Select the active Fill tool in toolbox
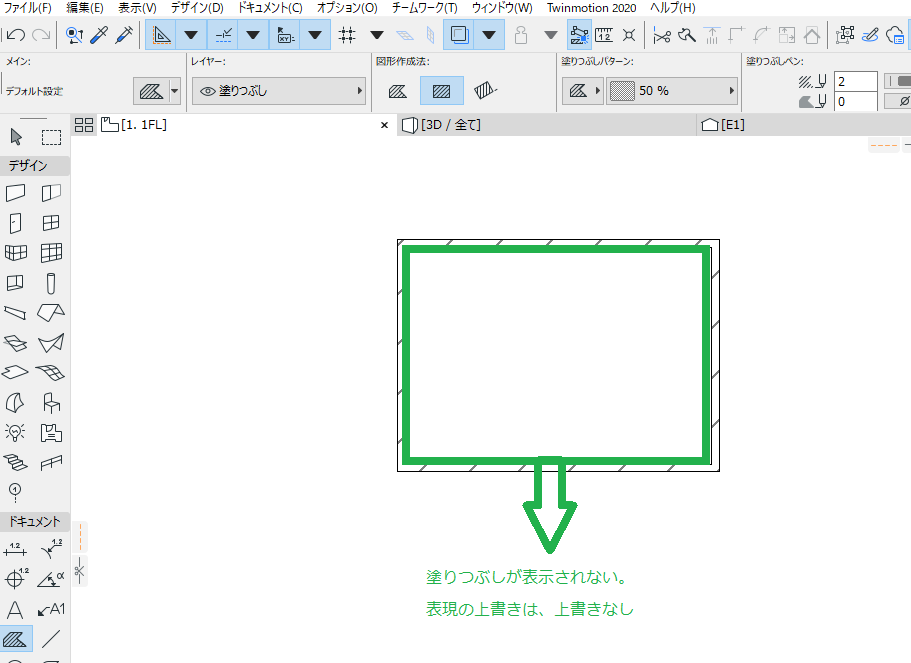911x663 pixels. [x=16, y=639]
